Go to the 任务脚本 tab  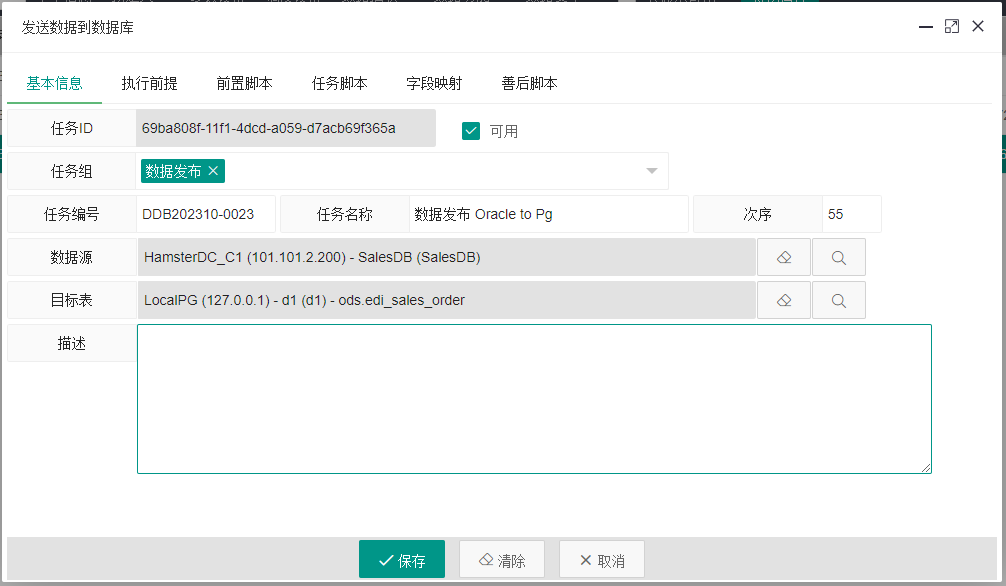(339, 83)
